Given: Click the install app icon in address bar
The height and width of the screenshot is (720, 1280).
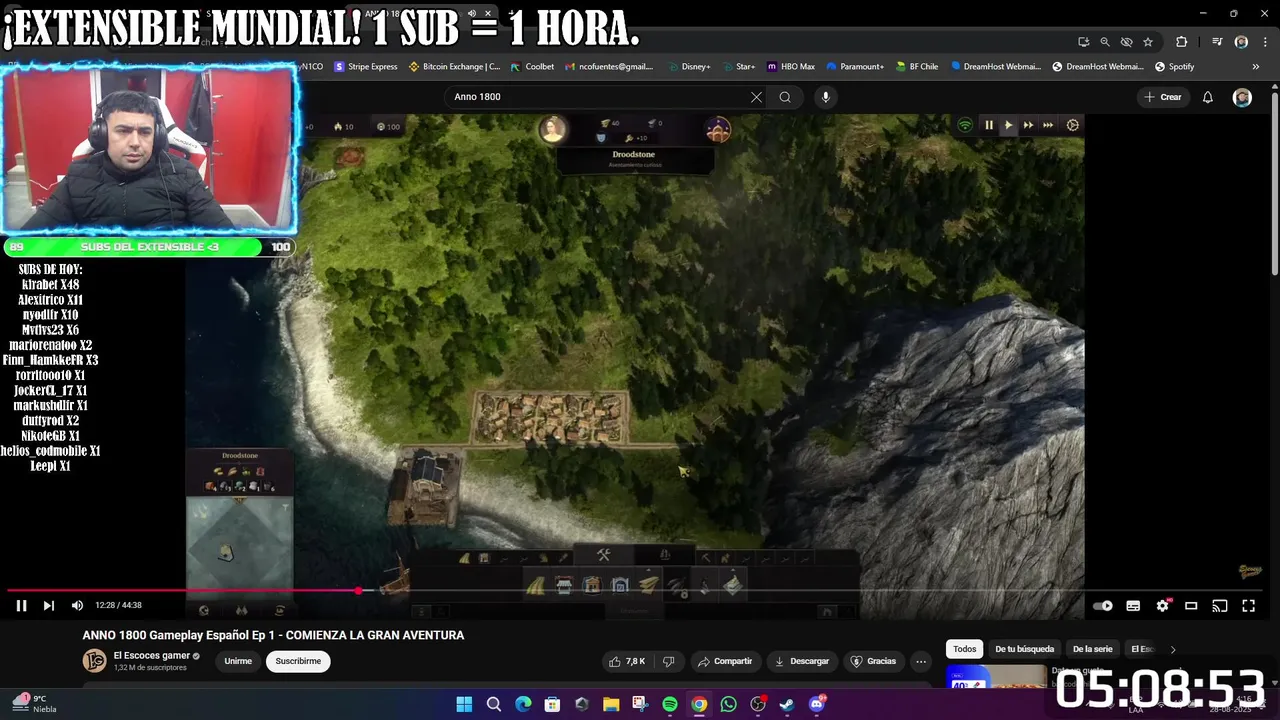Looking at the screenshot, I should pos(1084,42).
